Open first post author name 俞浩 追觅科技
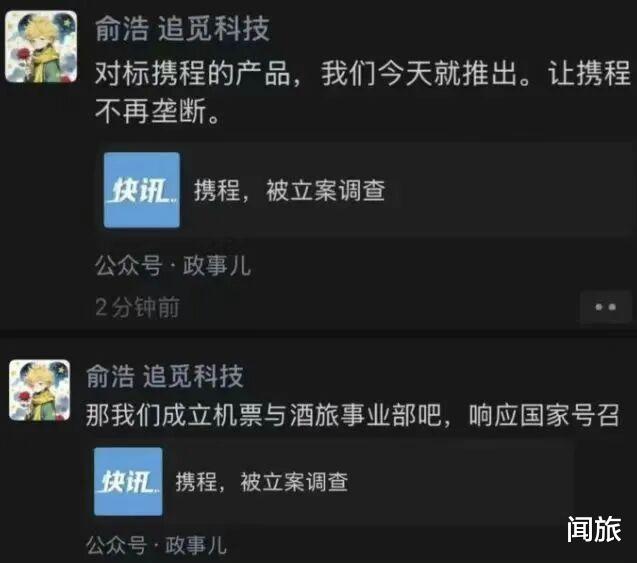Viewport: 637px width, 563px height. [182, 29]
